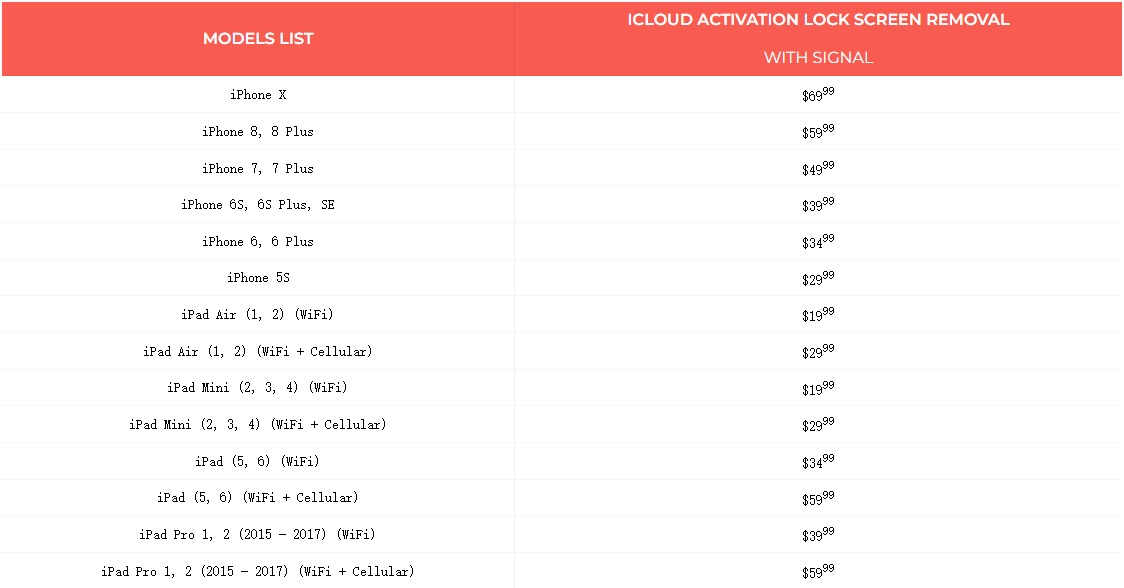Click the MODELS LIST column header

258,39
